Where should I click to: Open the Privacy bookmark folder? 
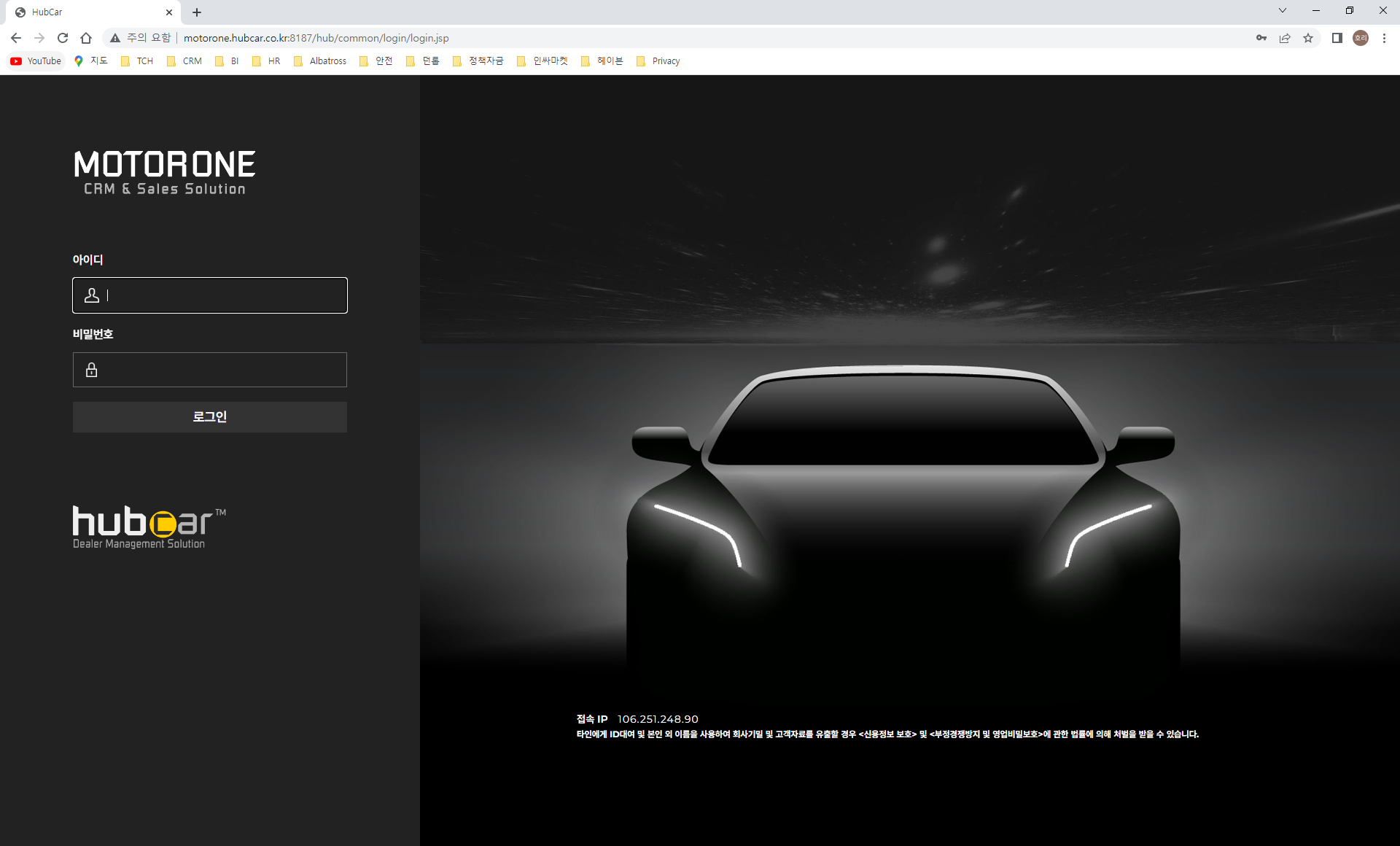[x=658, y=61]
